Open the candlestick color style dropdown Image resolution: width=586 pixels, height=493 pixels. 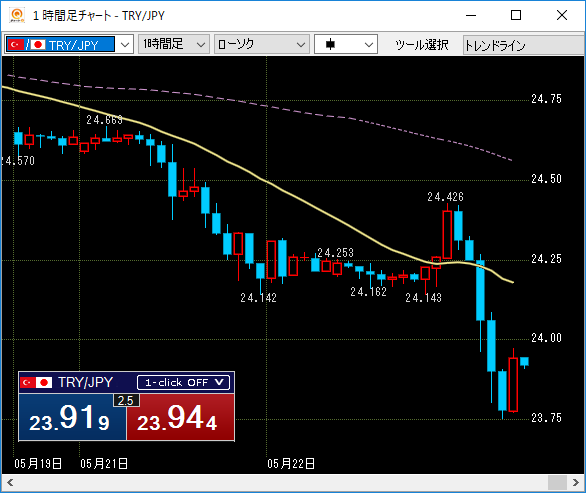tap(346, 44)
